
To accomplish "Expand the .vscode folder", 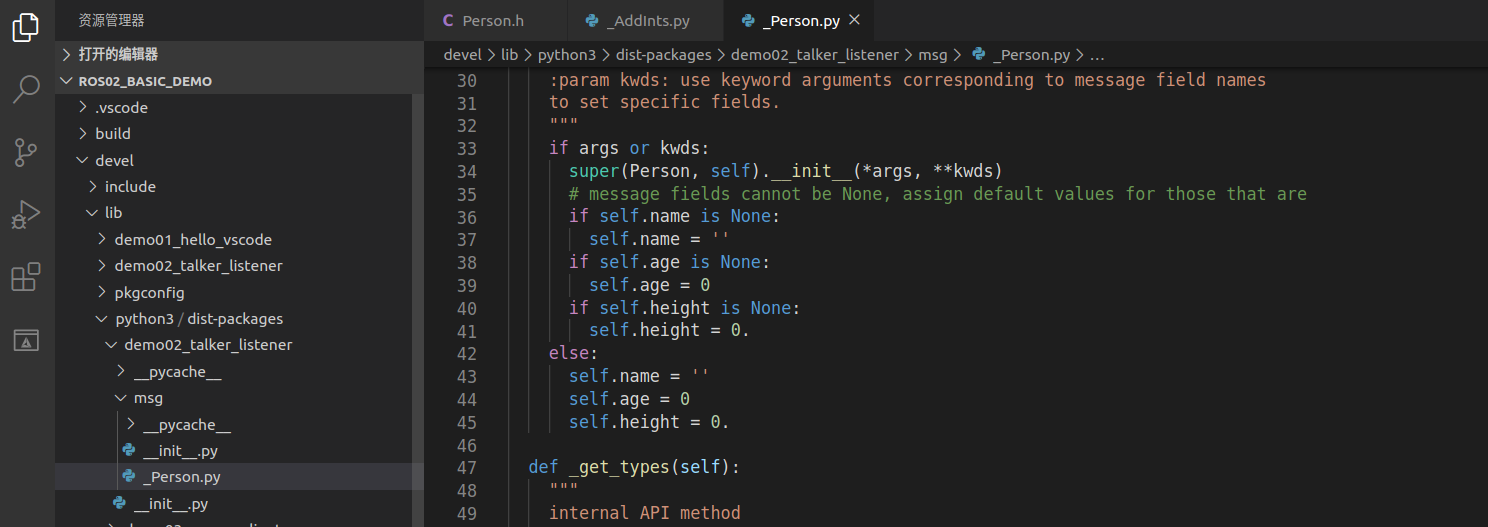I will (x=121, y=107).
